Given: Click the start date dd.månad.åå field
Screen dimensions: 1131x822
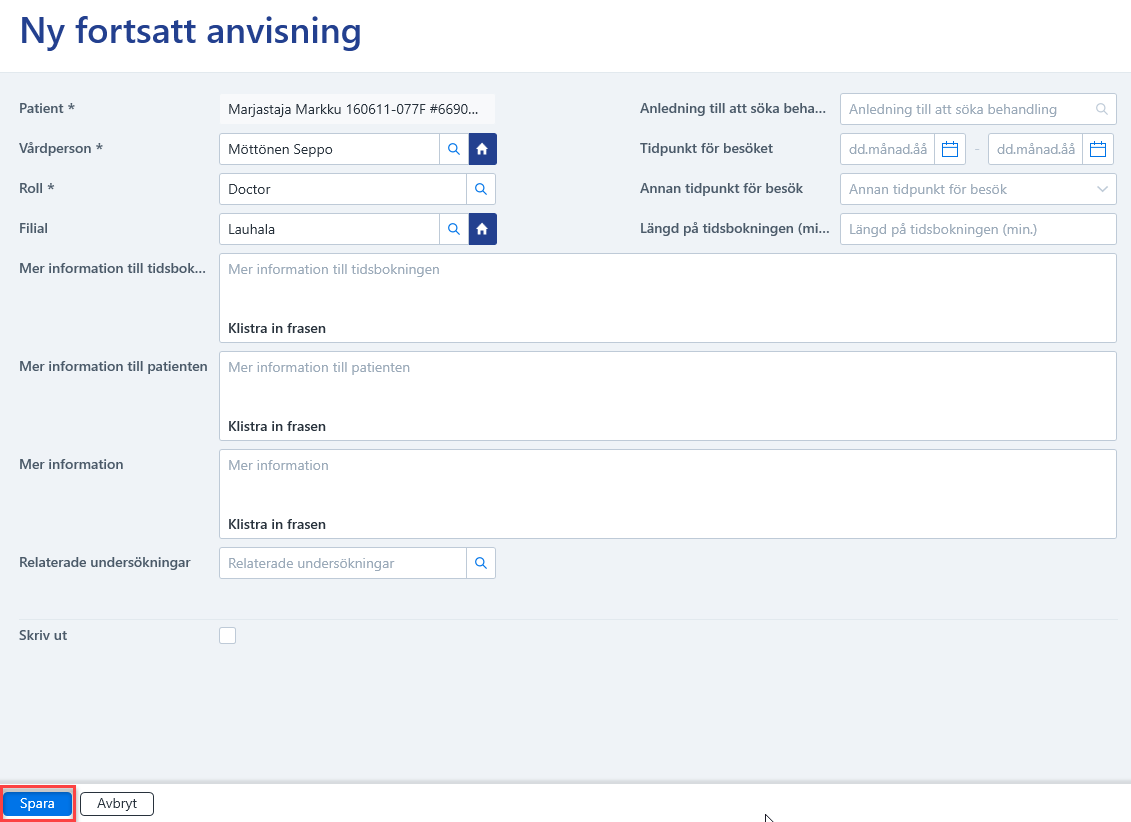Looking at the screenshot, I should click(x=888, y=149).
